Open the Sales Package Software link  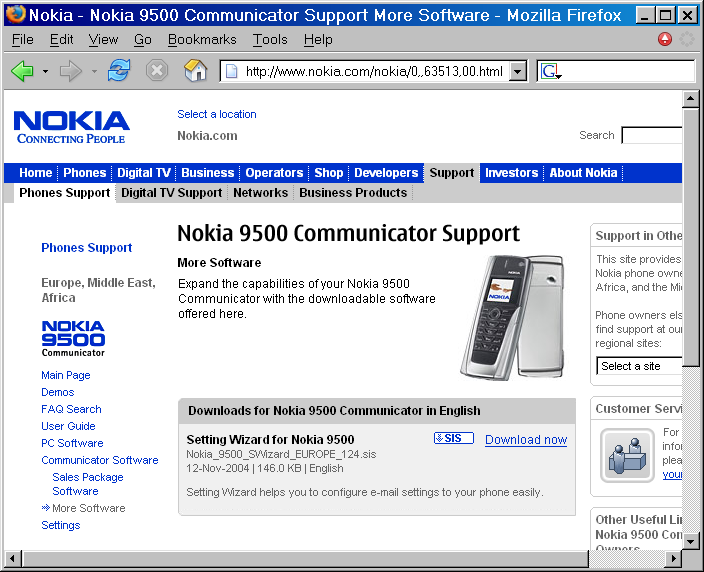coord(88,484)
